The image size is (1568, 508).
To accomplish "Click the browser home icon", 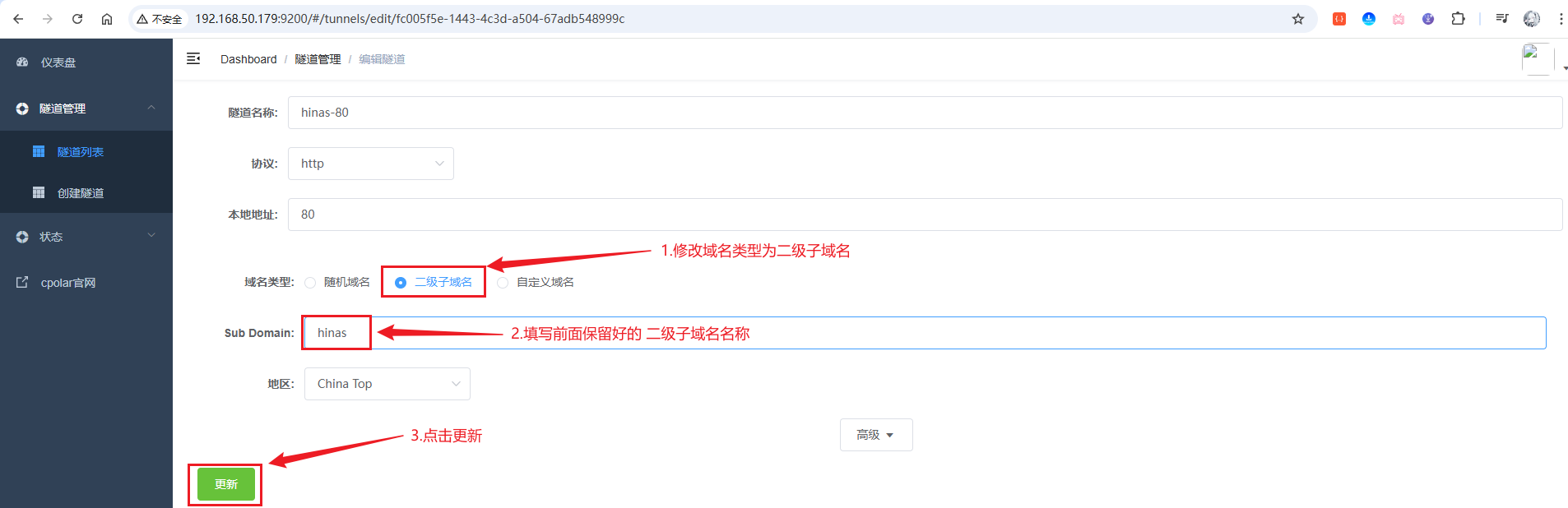I will click(107, 19).
